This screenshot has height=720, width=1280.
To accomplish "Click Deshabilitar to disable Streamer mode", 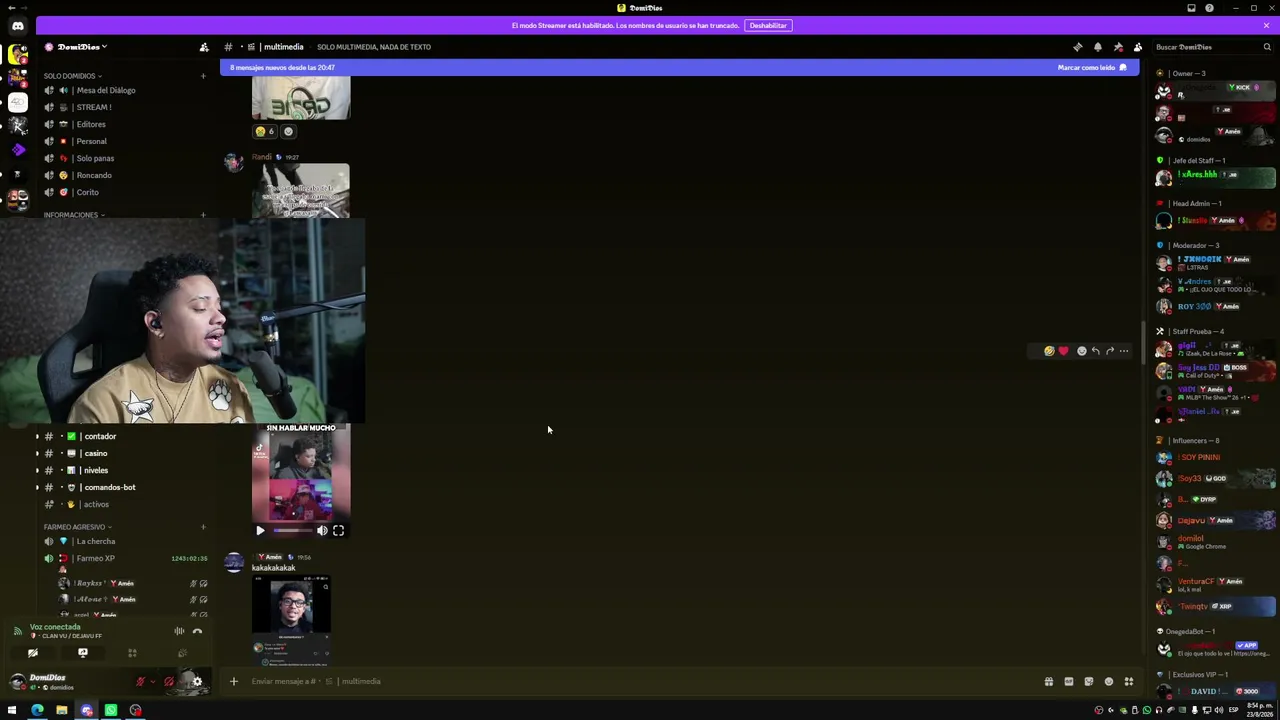I will (x=768, y=25).
